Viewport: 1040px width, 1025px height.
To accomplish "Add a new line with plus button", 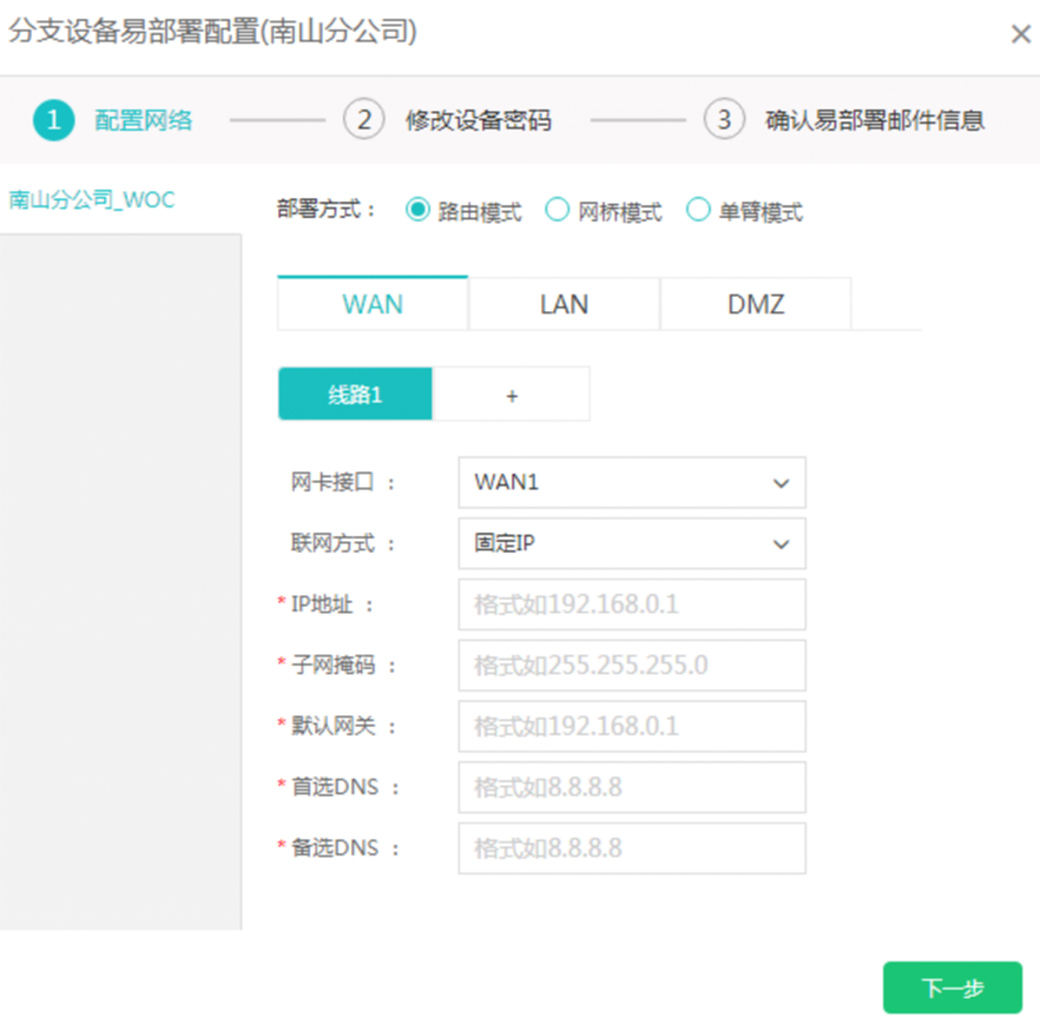I will point(511,395).
